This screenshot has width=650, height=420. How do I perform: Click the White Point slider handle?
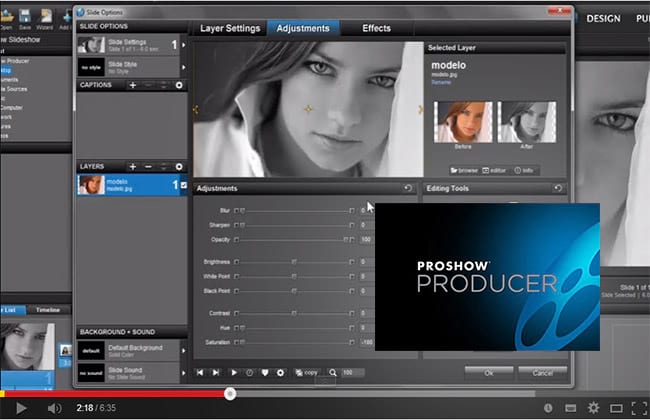[294, 277]
